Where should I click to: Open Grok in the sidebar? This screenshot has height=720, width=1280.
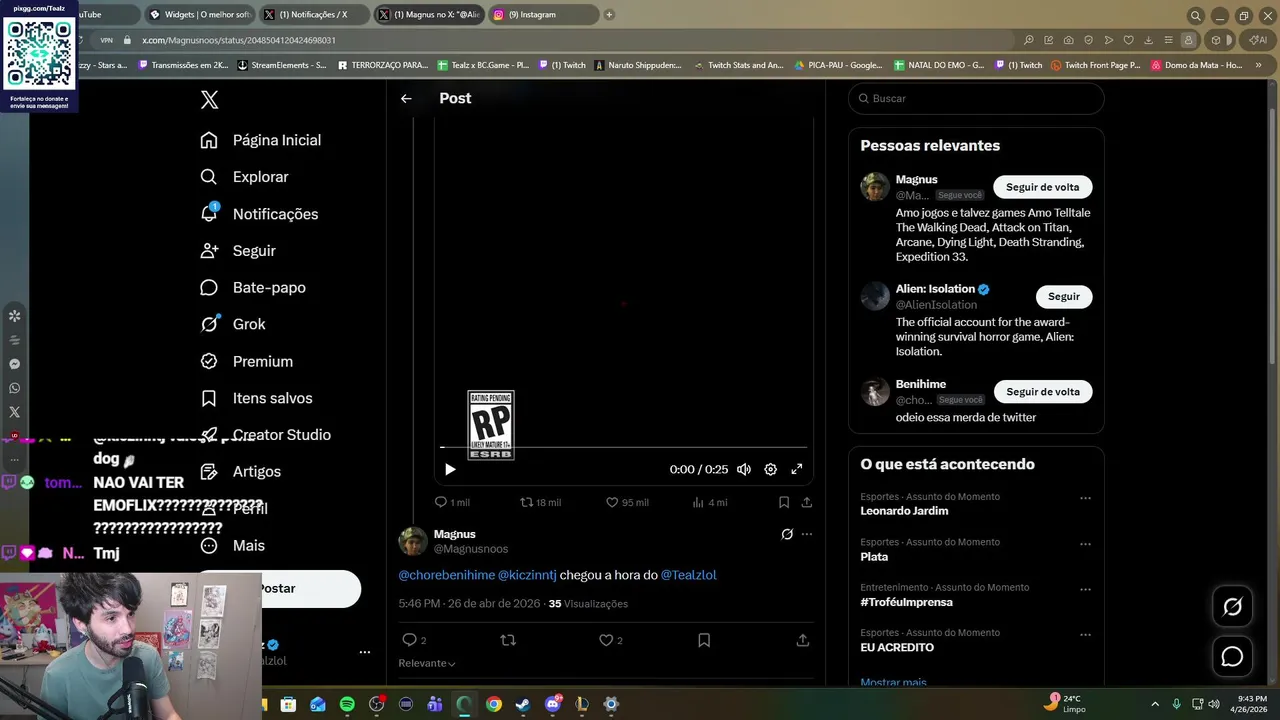233,324
